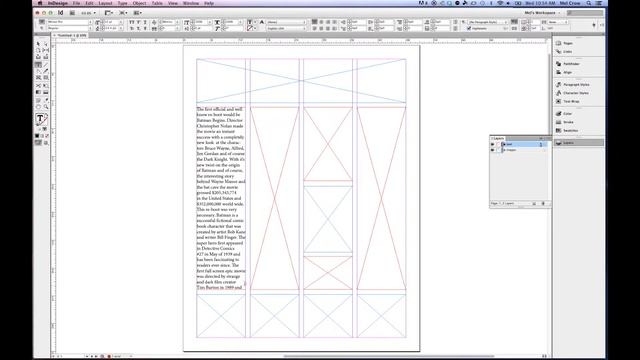Open the File menu
Screen dimensions: 640x360
pos(76,3)
